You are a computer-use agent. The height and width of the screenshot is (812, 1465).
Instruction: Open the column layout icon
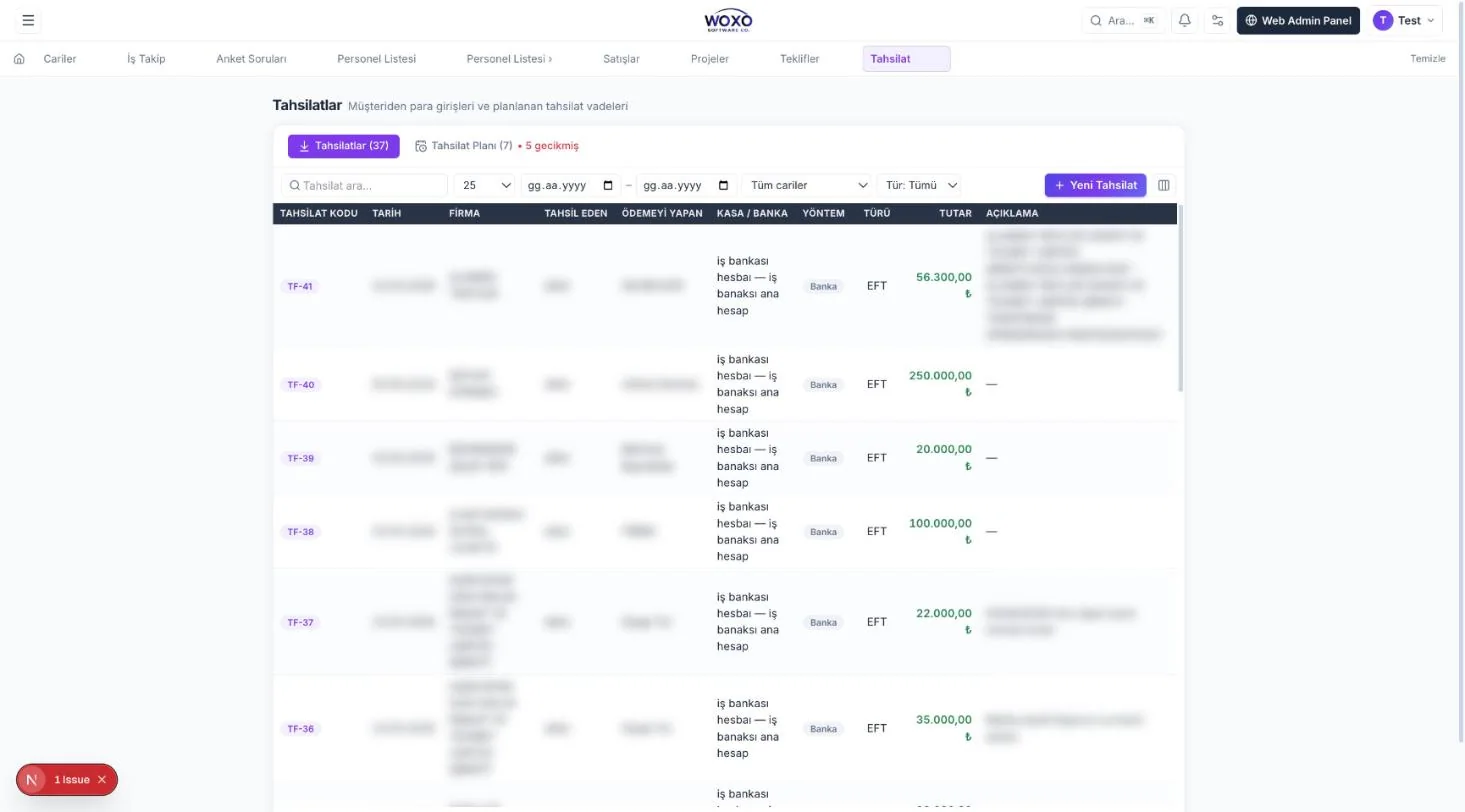pyautogui.click(x=1163, y=185)
